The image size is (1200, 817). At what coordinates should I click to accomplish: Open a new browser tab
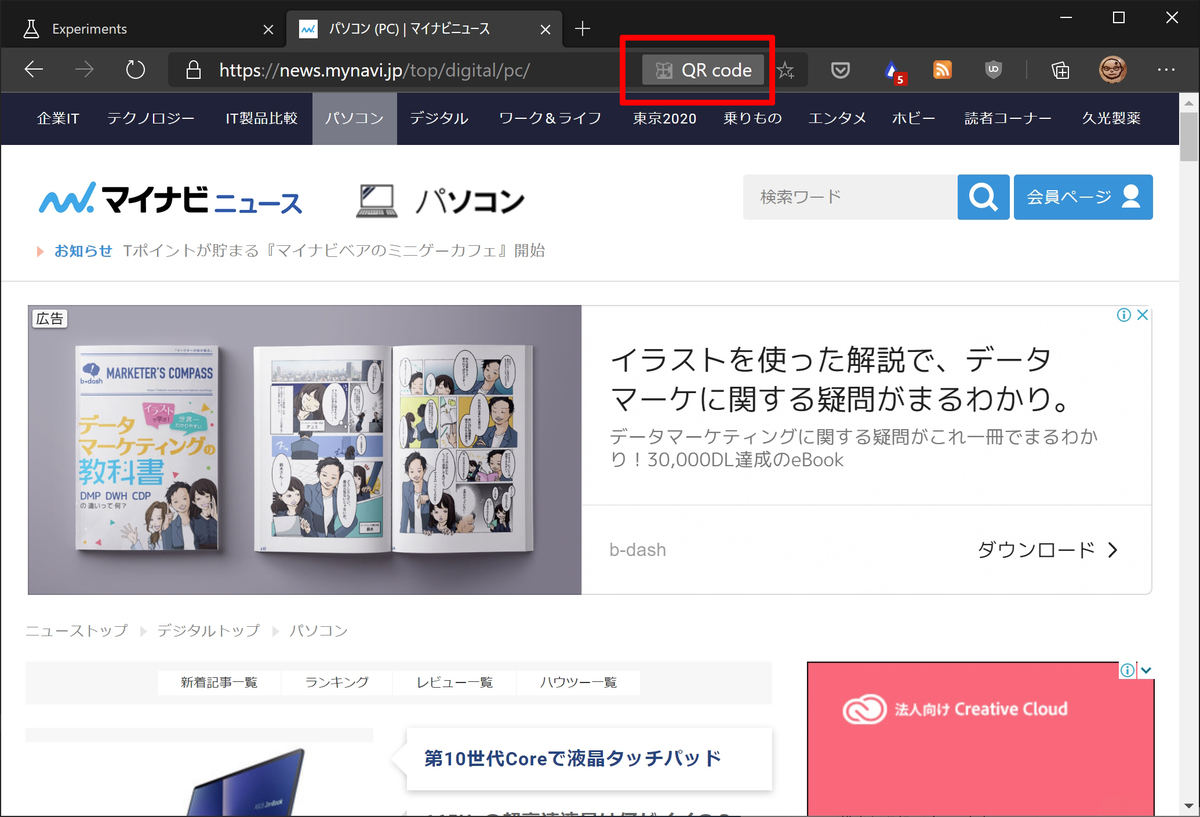tap(583, 28)
